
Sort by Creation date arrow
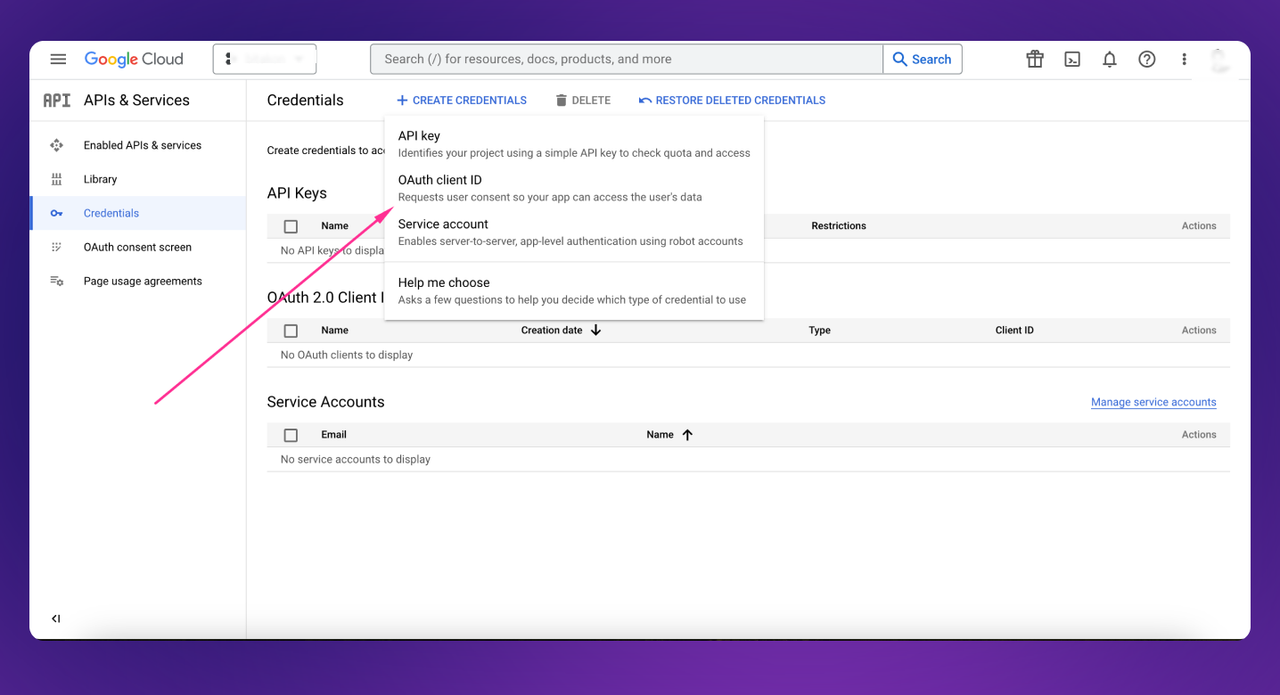click(x=596, y=330)
